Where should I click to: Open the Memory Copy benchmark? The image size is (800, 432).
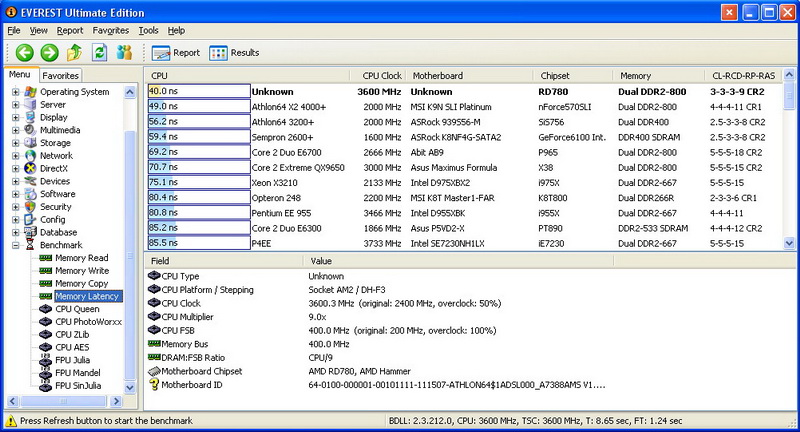click(82, 284)
